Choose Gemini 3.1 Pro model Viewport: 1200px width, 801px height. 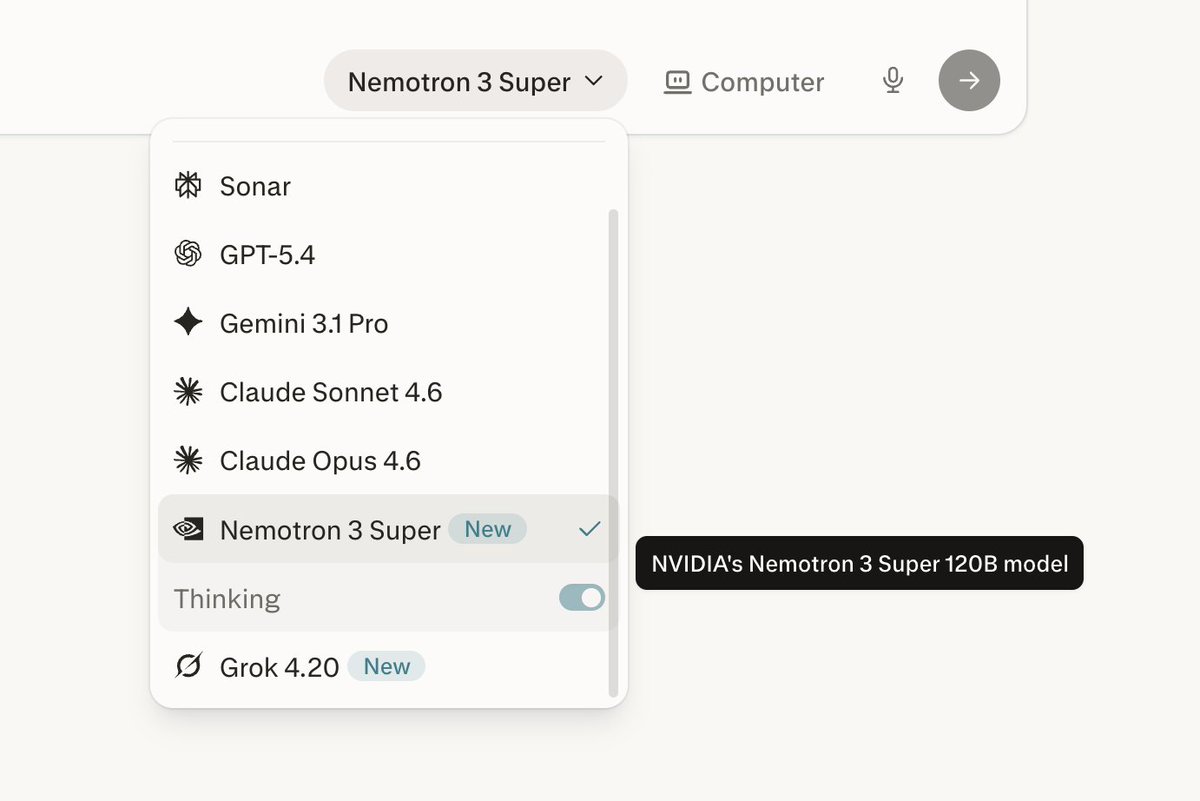pos(304,323)
